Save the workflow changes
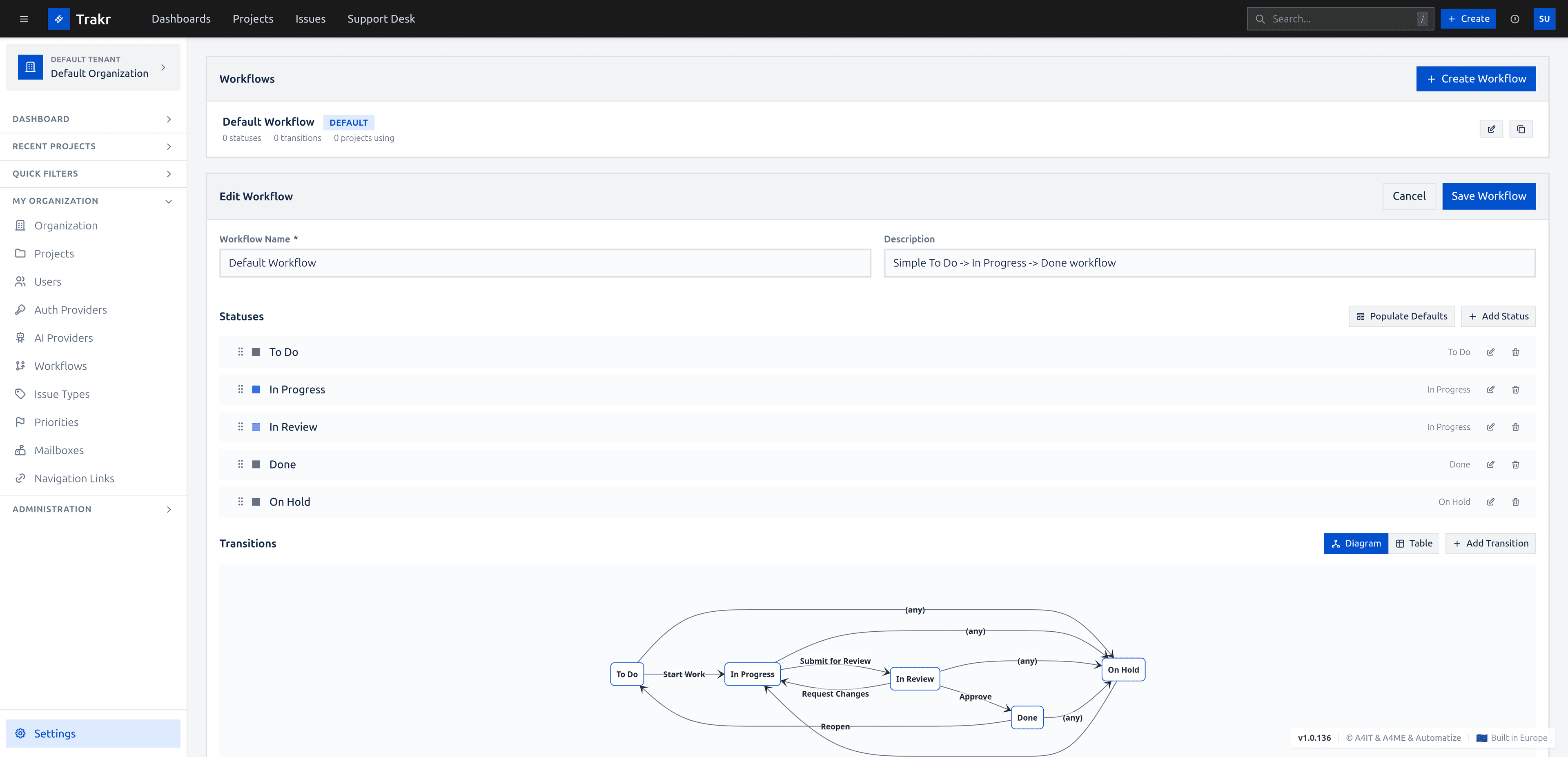 1489,196
